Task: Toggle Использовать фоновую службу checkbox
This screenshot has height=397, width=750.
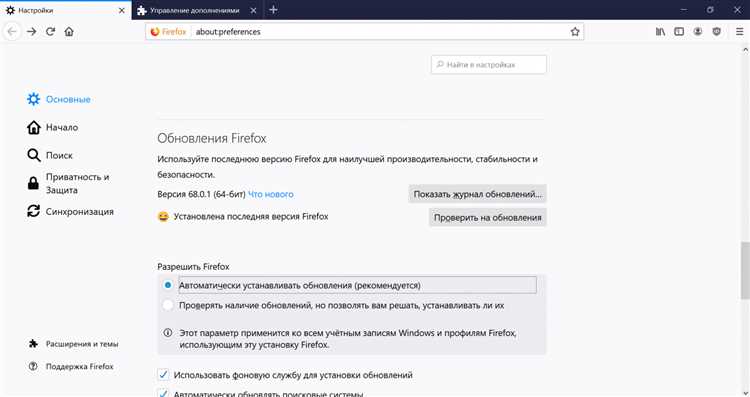Action: click(x=163, y=375)
